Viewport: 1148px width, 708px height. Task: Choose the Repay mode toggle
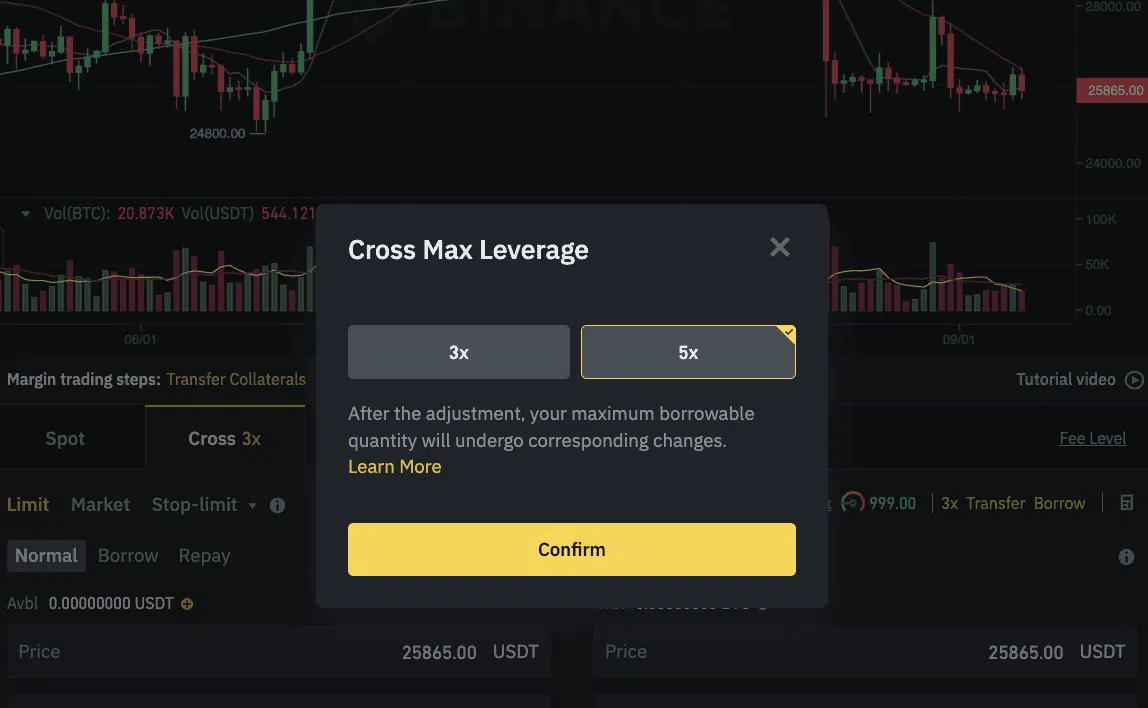click(204, 556)
